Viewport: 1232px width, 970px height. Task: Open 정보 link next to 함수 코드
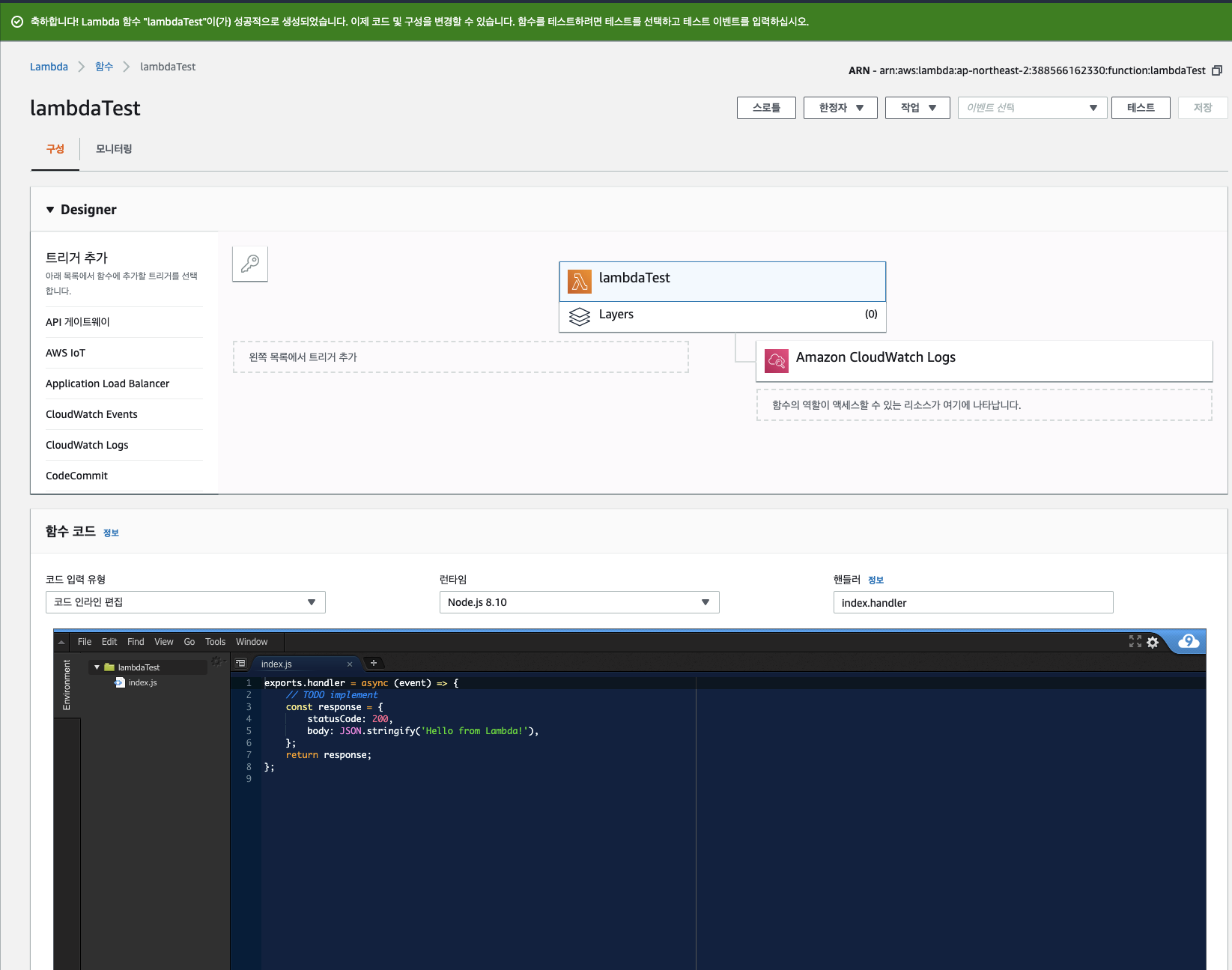[x=111, y=533]
